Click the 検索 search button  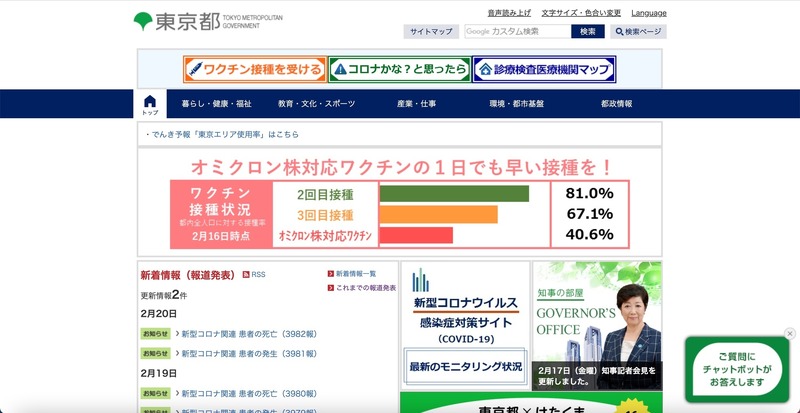[587, 32]
